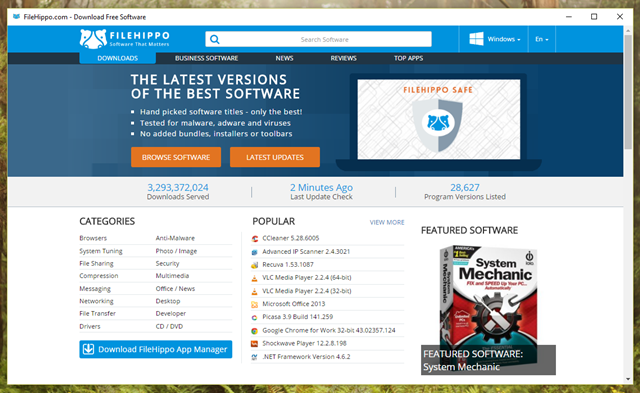Click the Google Chrome icon in Popular list
This screenshot has width=640, height=393.
(255, 331)
